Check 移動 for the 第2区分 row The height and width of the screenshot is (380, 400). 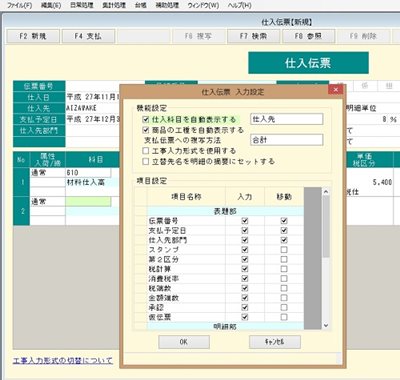(x=284, y=259)
